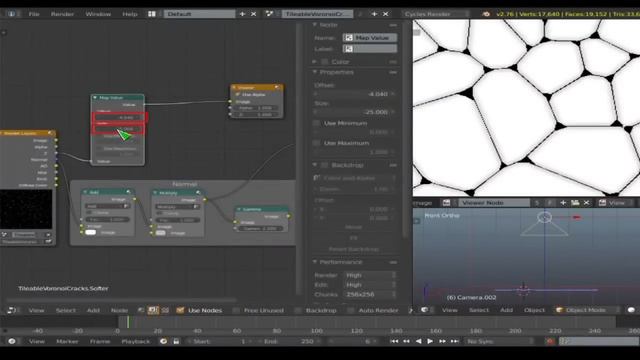Select the texture node tree type icon
This screenshot has height=360, width=640.
coord(165,310)
